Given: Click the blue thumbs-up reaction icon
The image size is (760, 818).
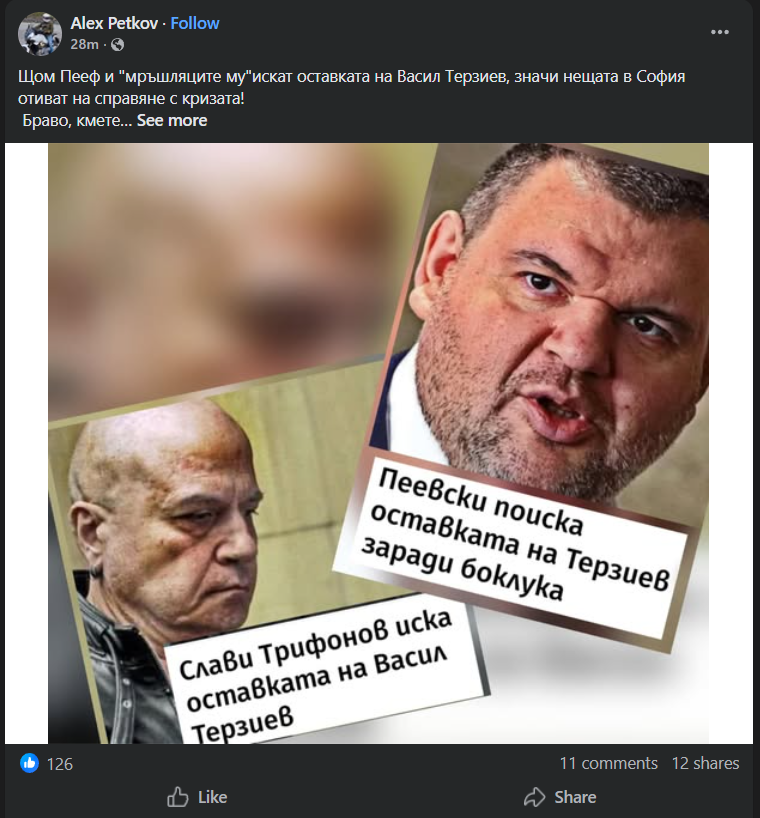Looking at the screenshot, I should tap(29, 763).
